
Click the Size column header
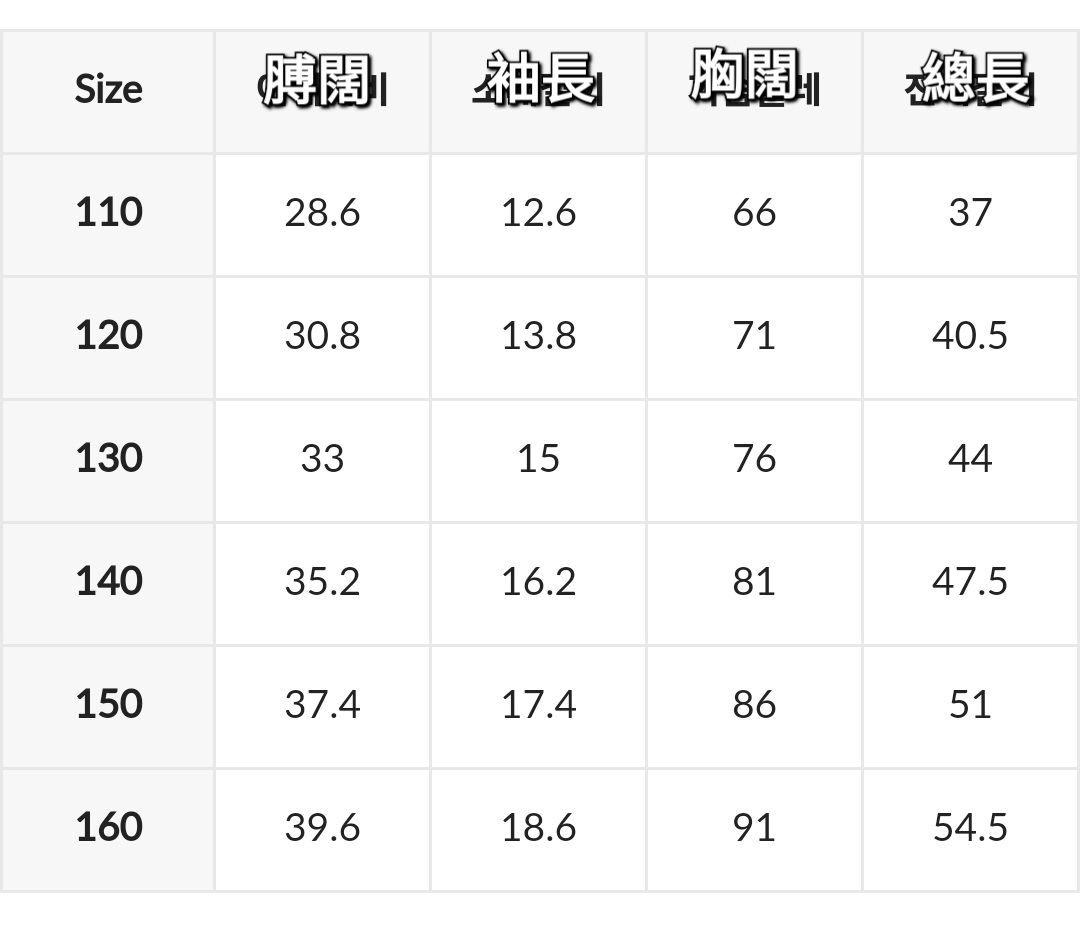click(108, 90)
